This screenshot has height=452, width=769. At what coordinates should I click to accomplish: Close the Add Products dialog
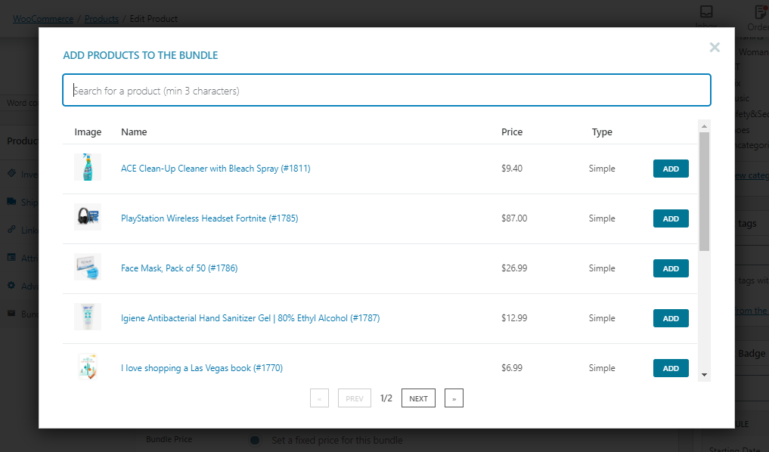click(x=715, y=48)
